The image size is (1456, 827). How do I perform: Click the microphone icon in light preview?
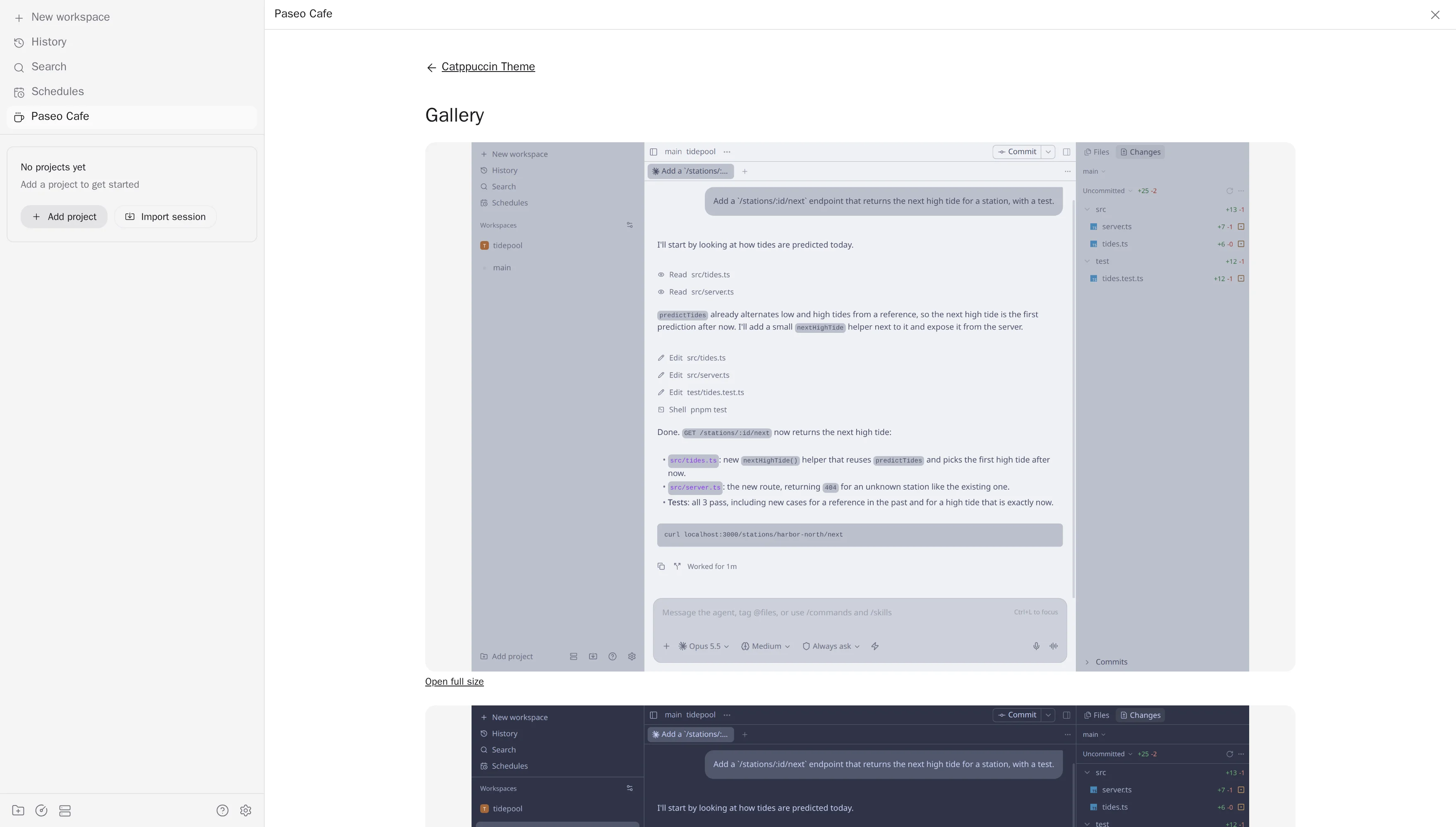click(x=1036, y=646)
